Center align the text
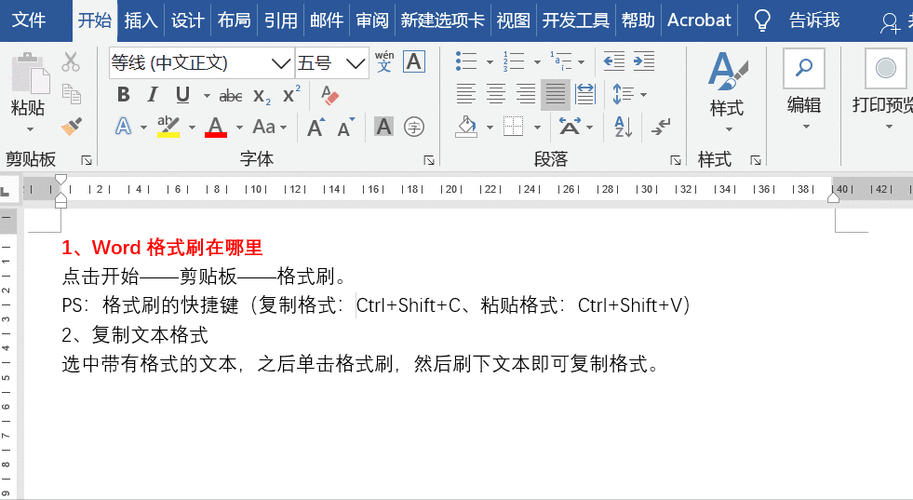 pyautogui.click(x=496, y=94)
